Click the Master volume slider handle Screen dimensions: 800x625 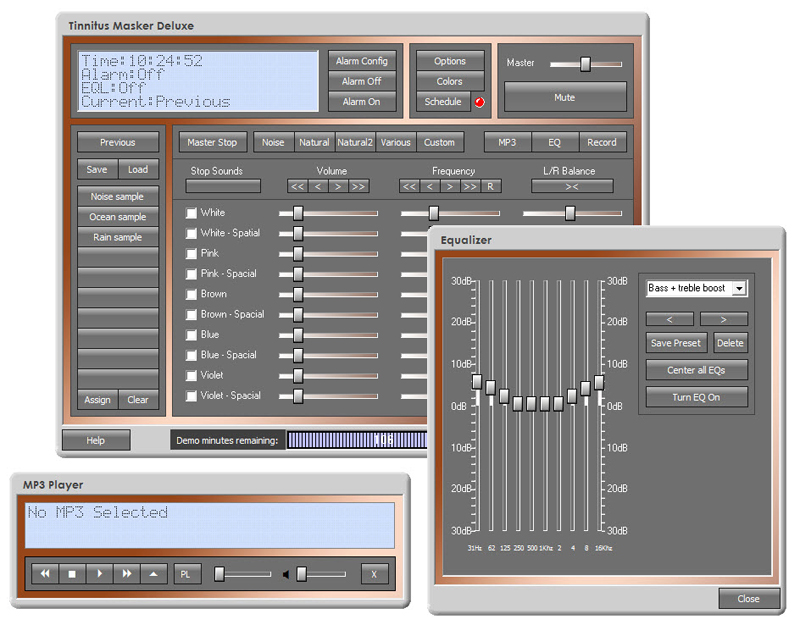(x=586, y=64)
